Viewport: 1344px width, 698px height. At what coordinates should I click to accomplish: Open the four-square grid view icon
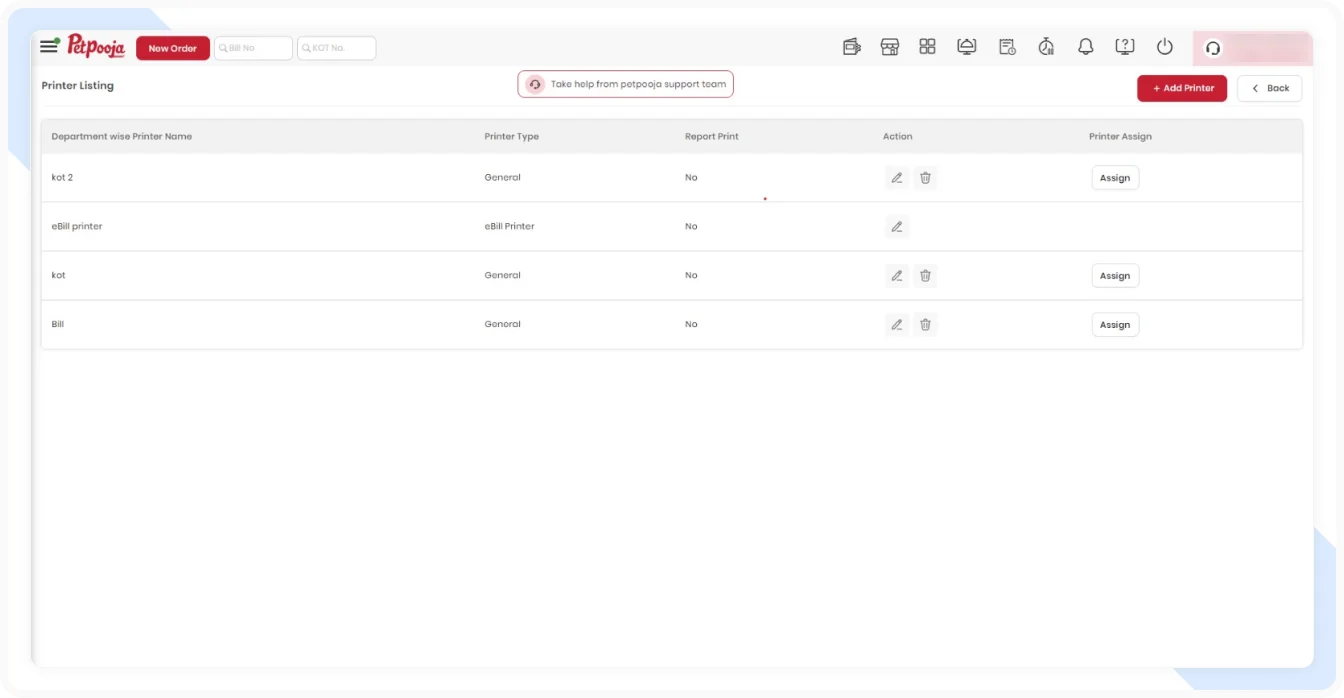coord(927,47)
